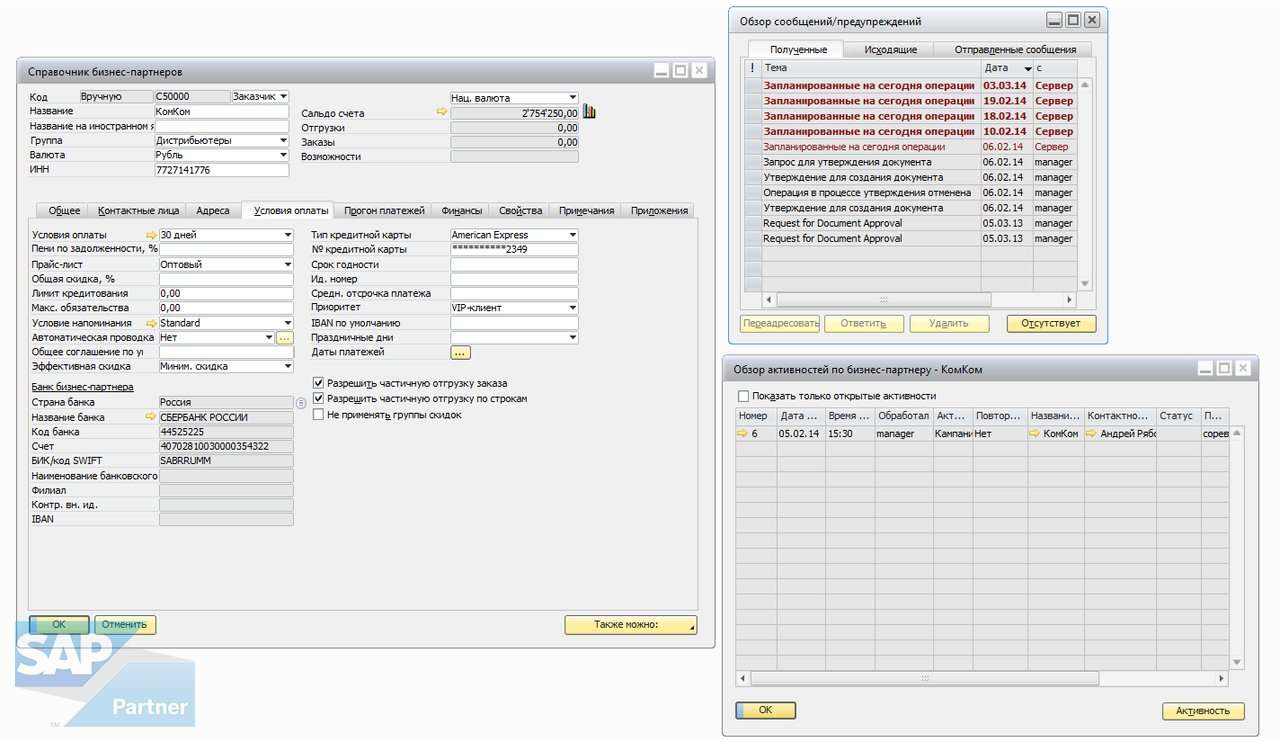This screenshot has height=742, width=1280.
Task: Enable Разрешить частичную отгрузку заказа checkbox
Action: [318, 383]
